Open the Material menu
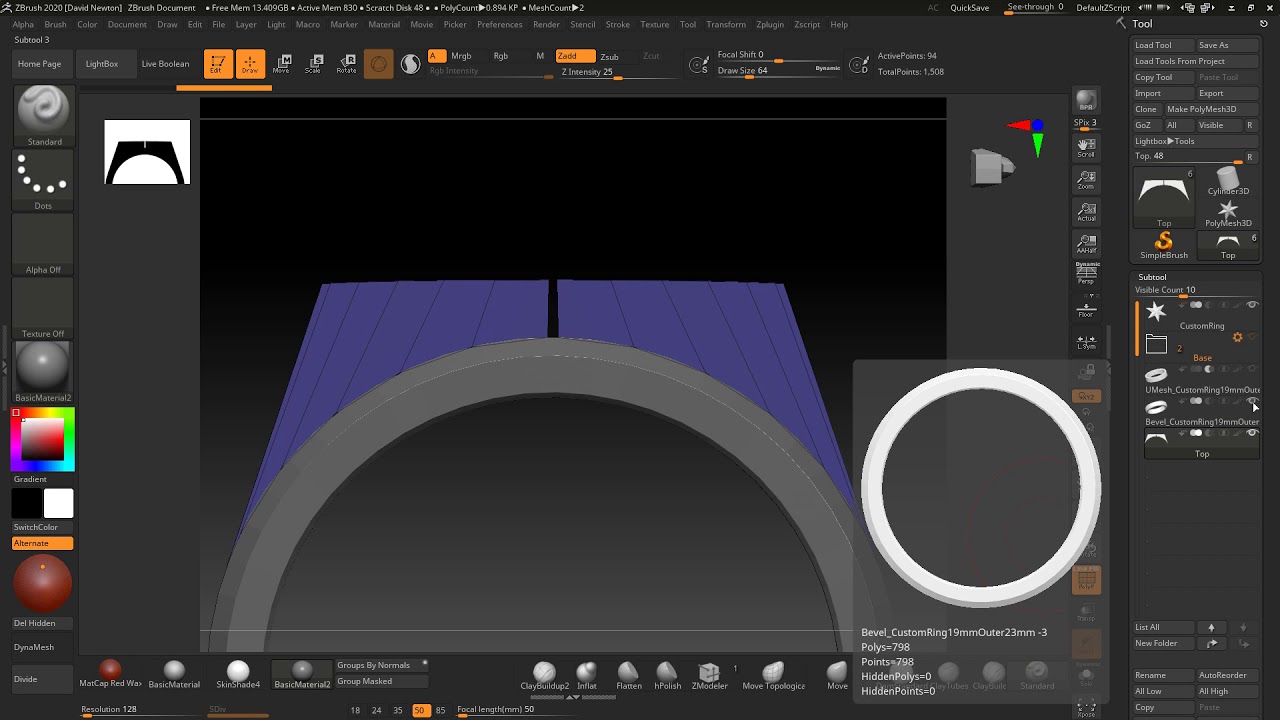Viewport: 1280px width, 720px height. (x=384, y=24)
